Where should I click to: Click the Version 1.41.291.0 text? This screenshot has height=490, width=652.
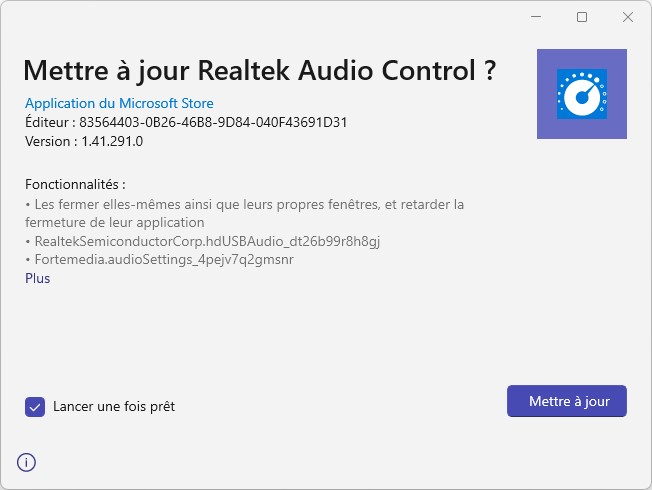[x=84, y=141]
